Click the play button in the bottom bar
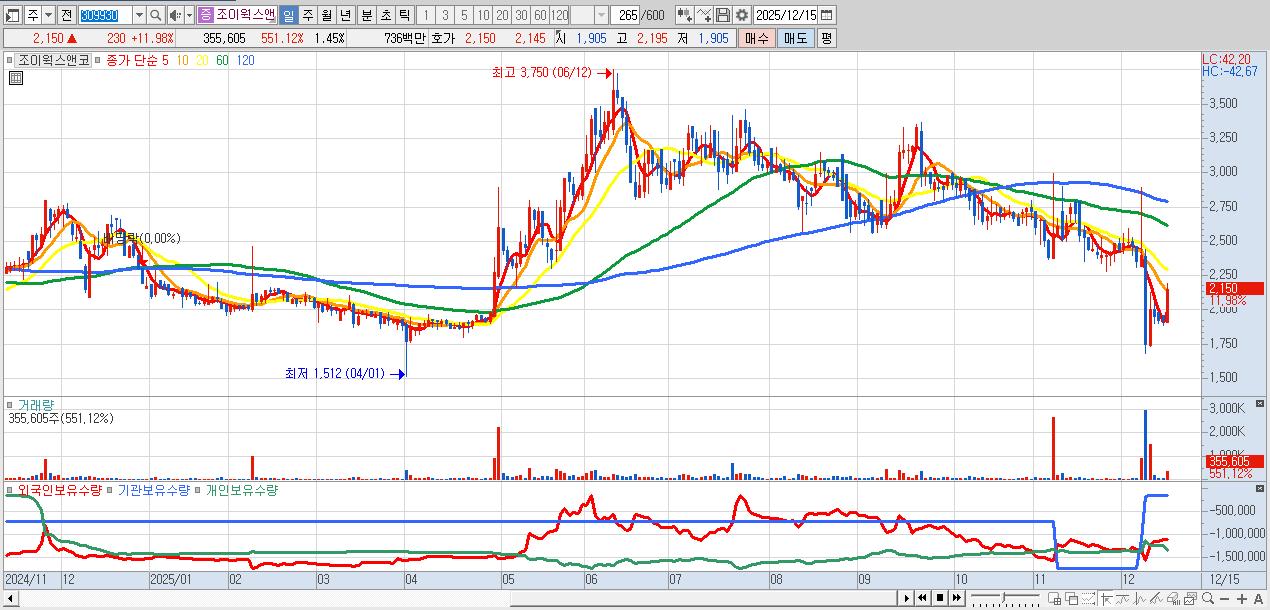 tap(907, 598)
